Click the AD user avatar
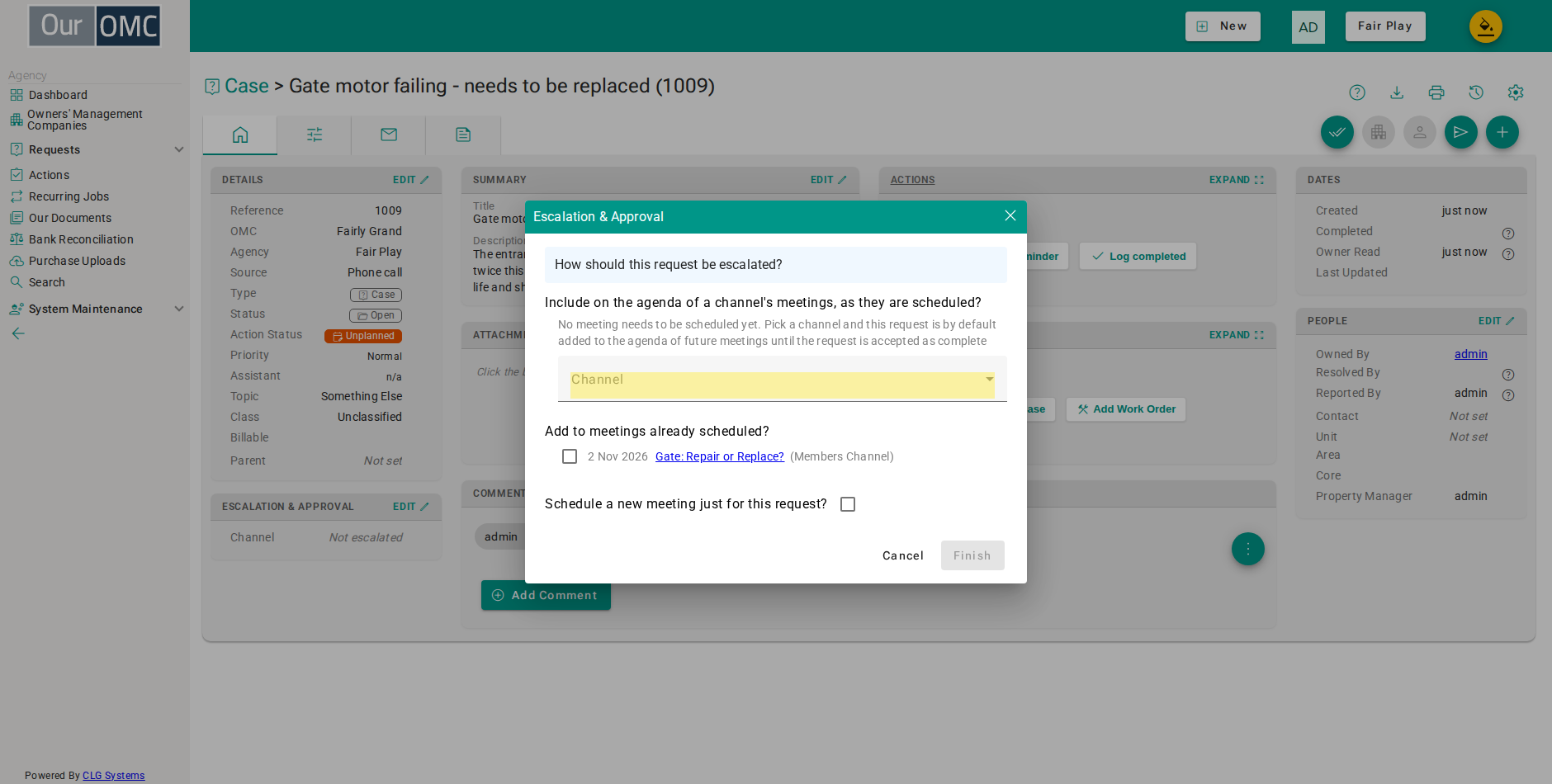 point(1308,27)
